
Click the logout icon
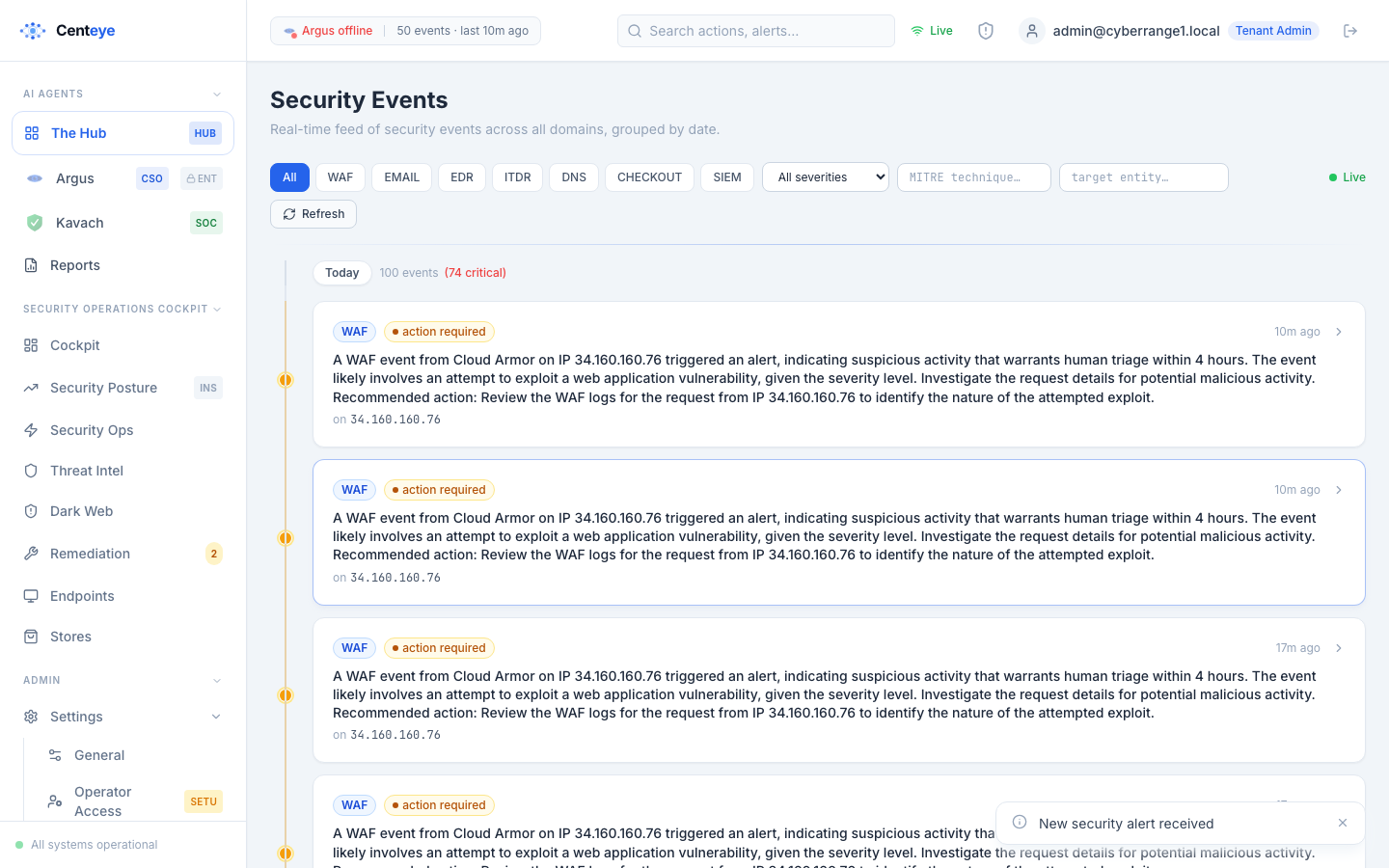click(x=1350, y=31)
